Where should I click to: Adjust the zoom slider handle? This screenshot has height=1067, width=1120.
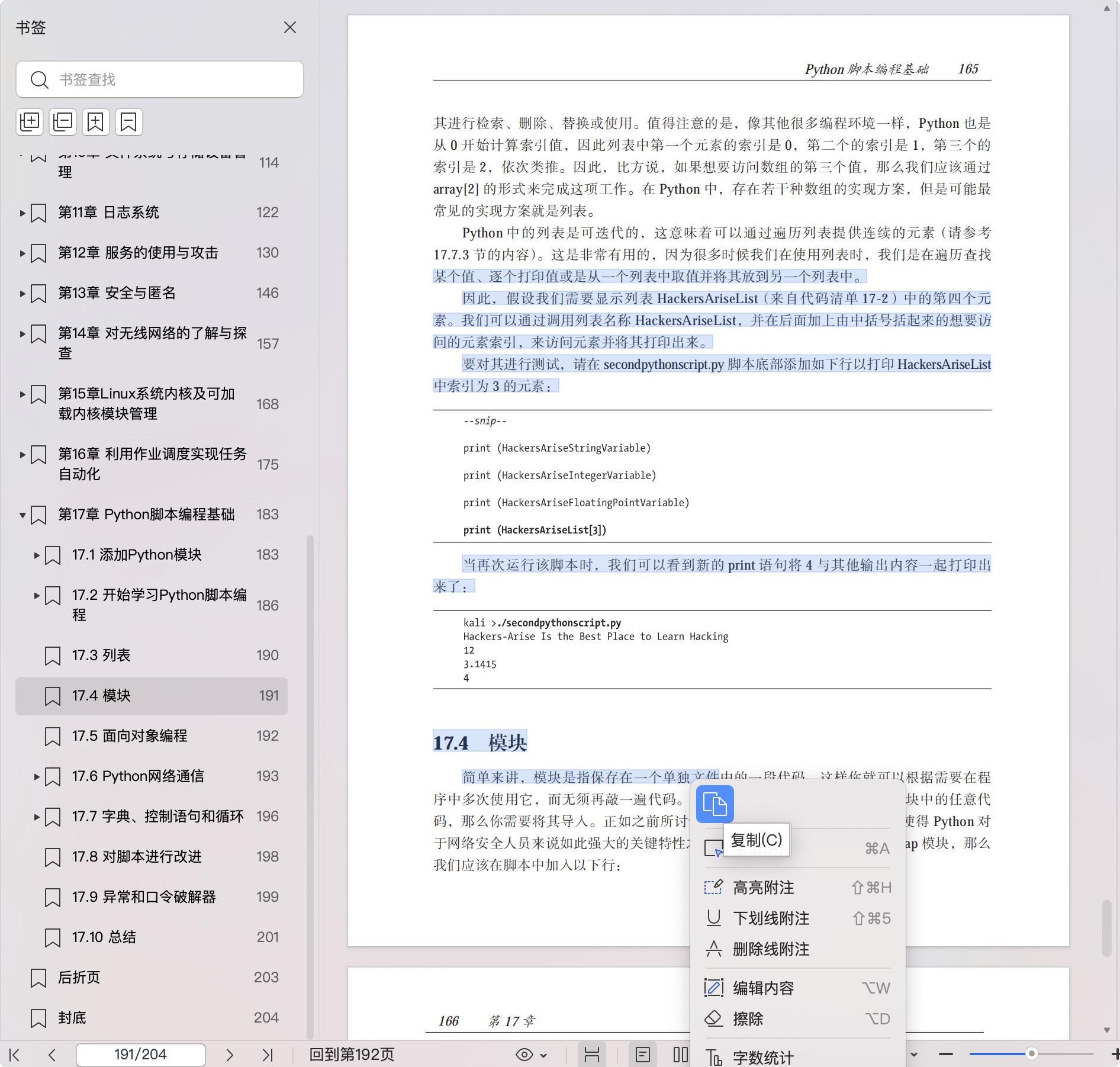coord(1031,1053)
